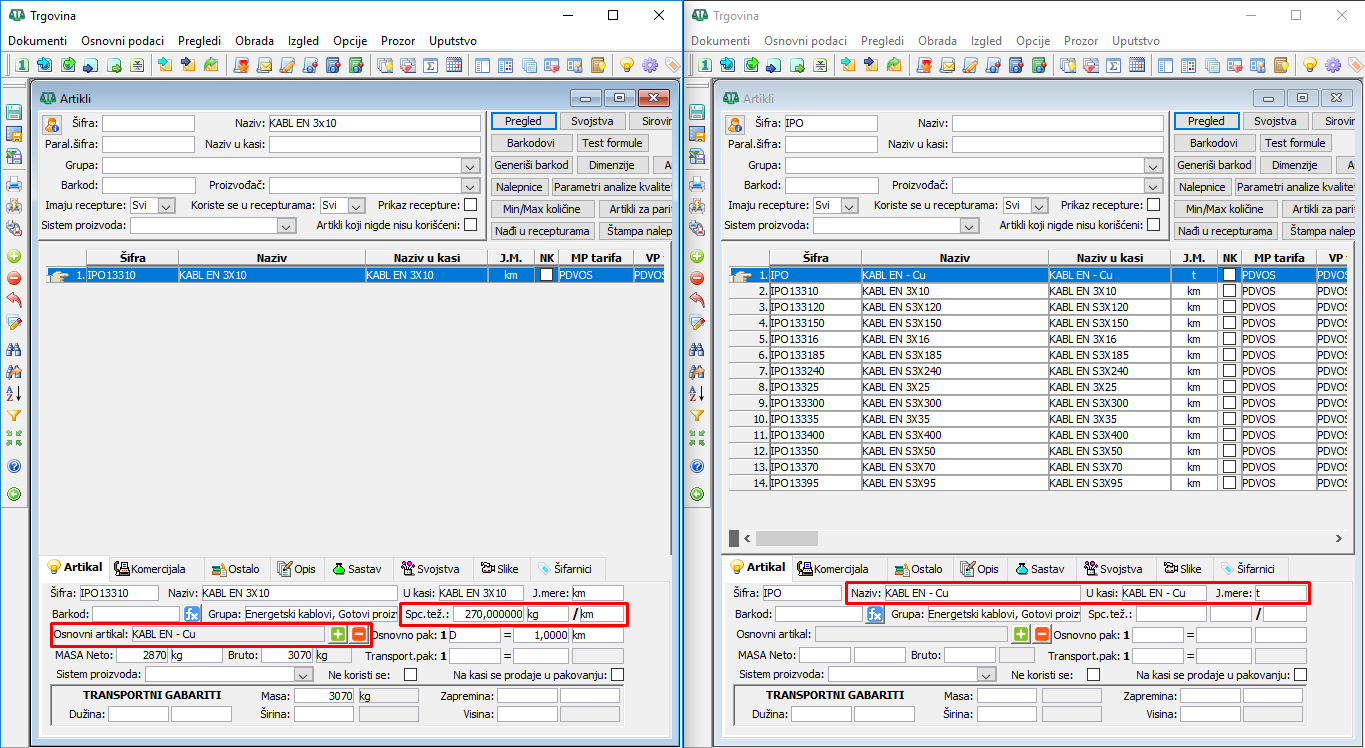Click green plus beside Osnovni artikal KABL EN - Cu
This screenshot has width=1365, height=748.
pos(338,634)
